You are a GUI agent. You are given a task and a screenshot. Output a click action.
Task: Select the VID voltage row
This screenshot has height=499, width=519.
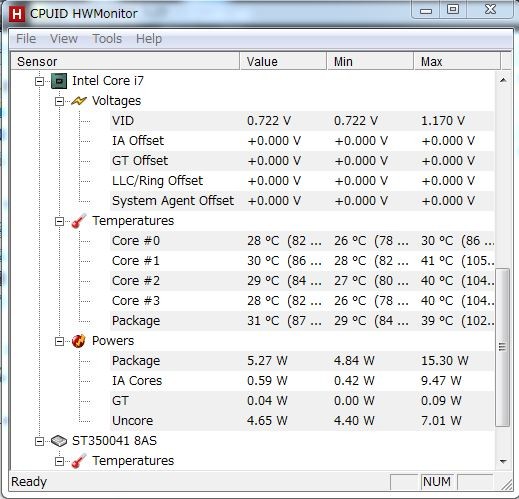pos(302,121)
